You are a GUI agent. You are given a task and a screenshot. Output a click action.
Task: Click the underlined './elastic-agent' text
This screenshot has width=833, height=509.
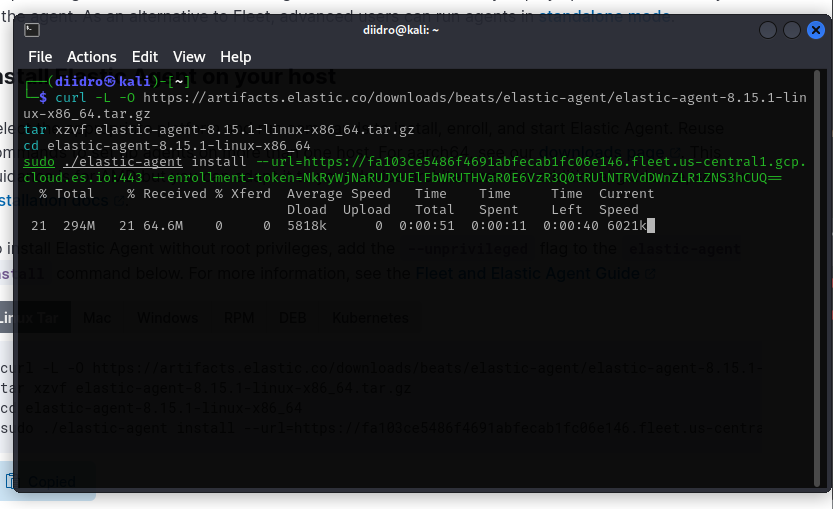click(x=122, y=162)
